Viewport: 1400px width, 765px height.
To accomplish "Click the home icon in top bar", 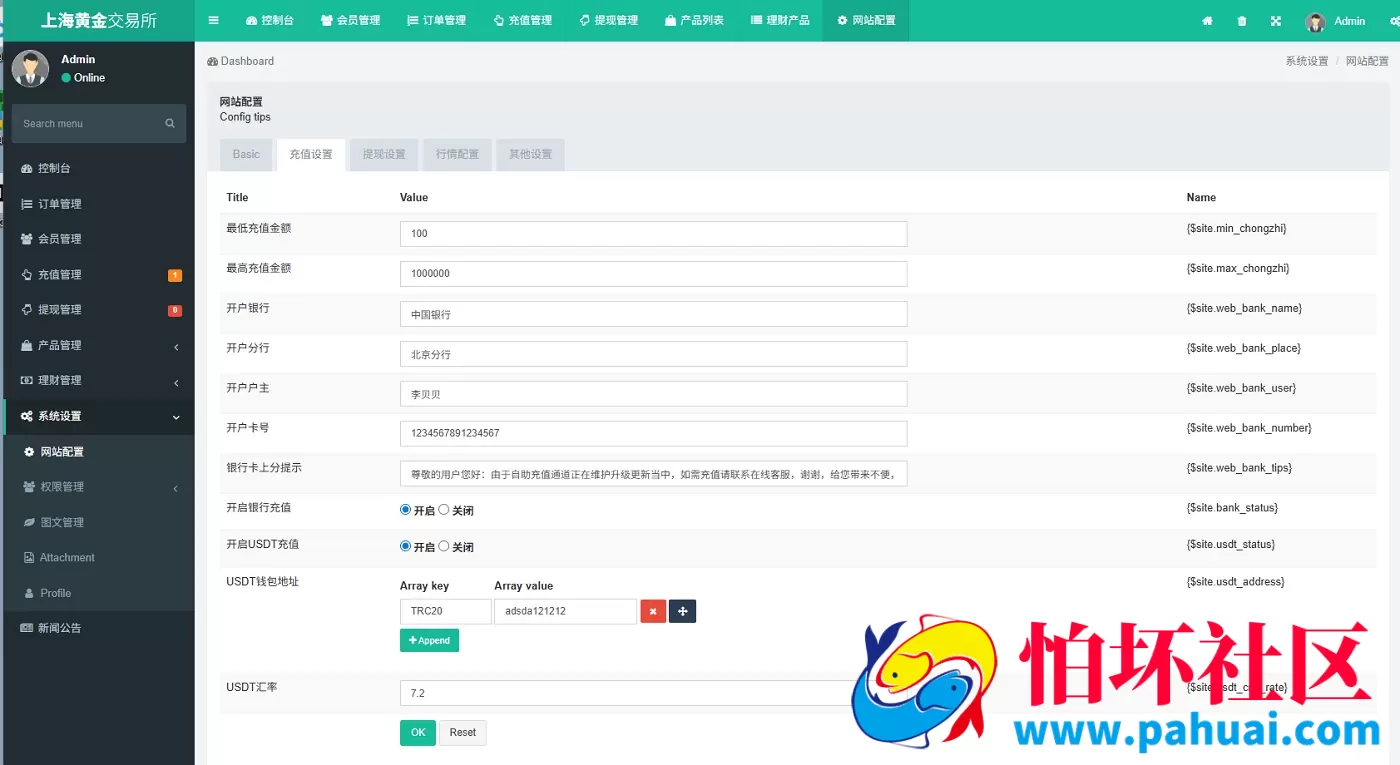I will pos(1207,21).
